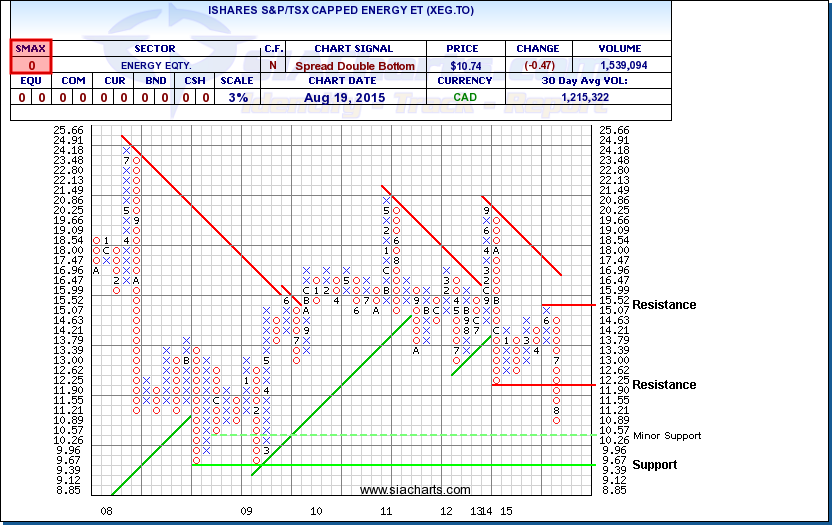Screen dimensions: 832x525
Task: Click the 09 year marker on x-axis
Action: 246,510
